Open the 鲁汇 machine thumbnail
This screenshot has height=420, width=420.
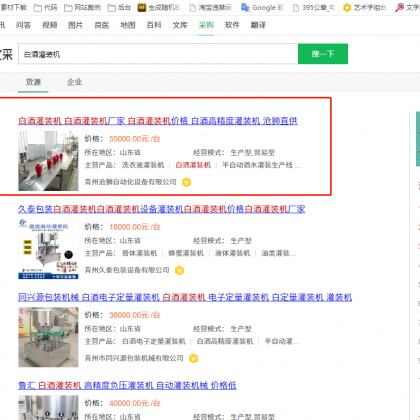point(48,408)
